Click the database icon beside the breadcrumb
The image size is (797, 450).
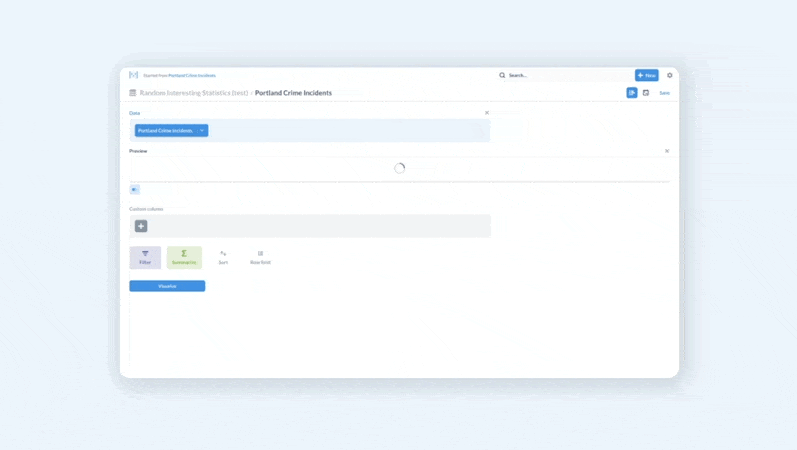click(x=133, y=93)
